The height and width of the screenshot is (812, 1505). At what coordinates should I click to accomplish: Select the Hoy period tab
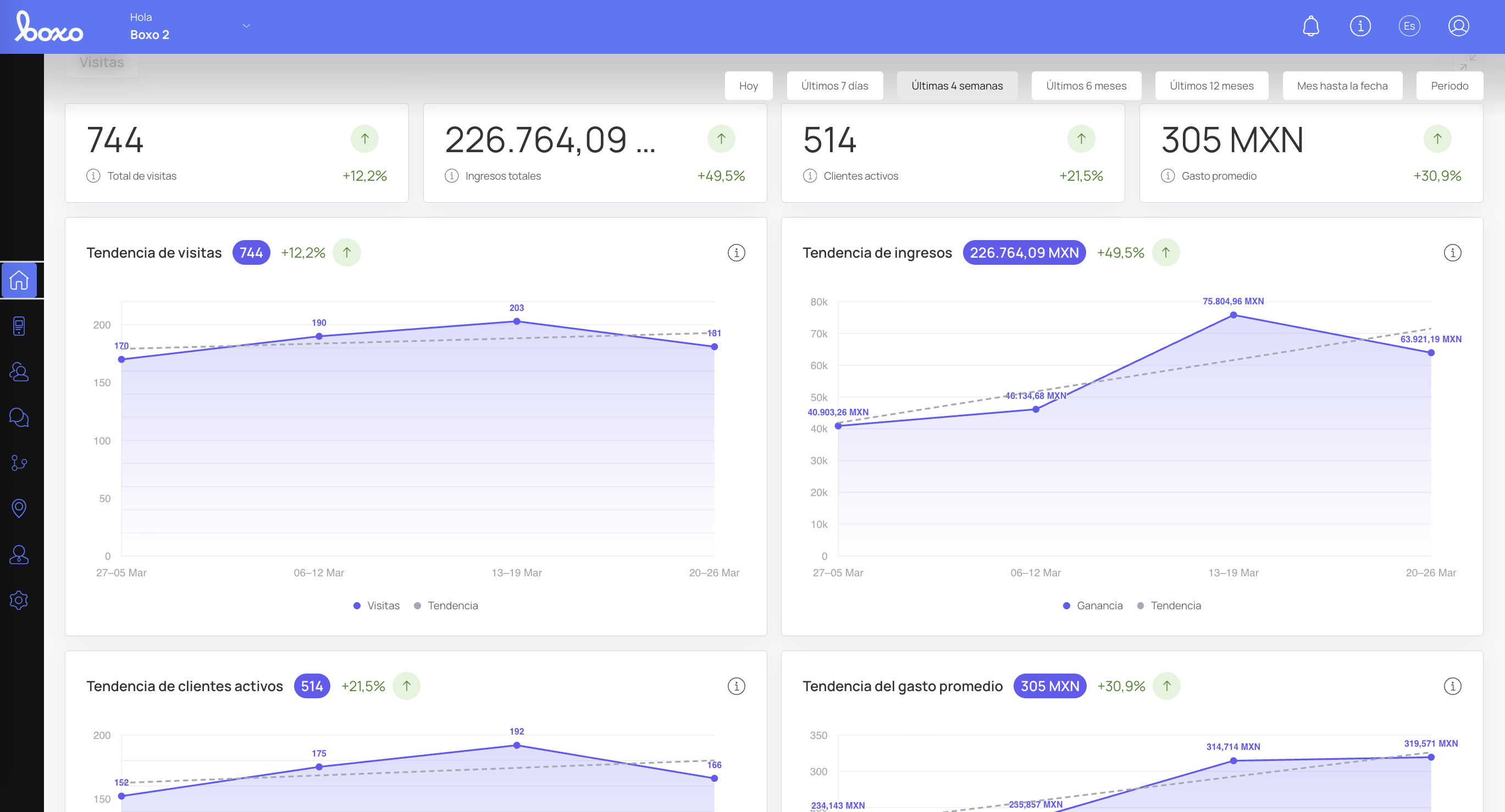pos(749,86)
